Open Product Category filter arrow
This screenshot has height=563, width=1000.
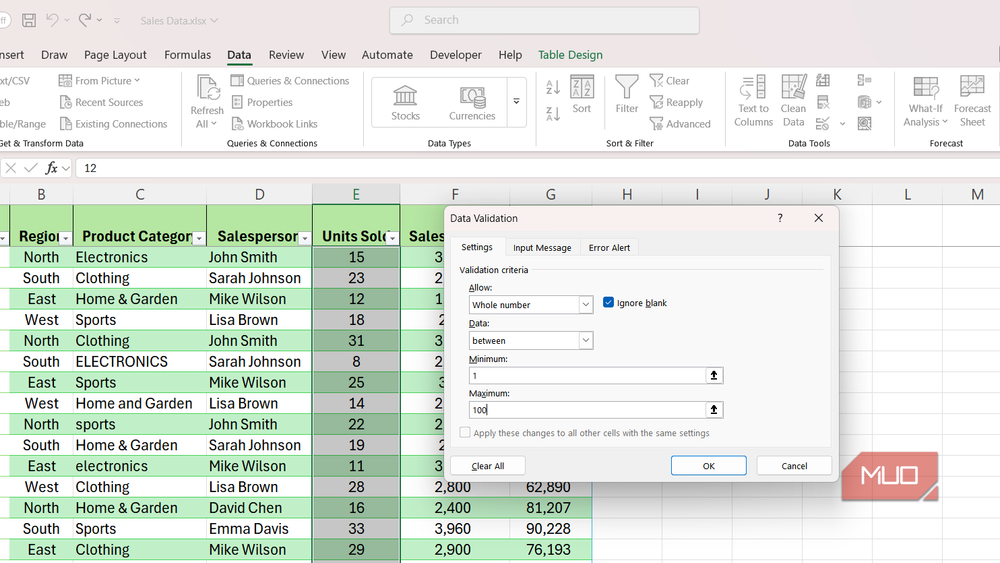click(x=199, y=238)
